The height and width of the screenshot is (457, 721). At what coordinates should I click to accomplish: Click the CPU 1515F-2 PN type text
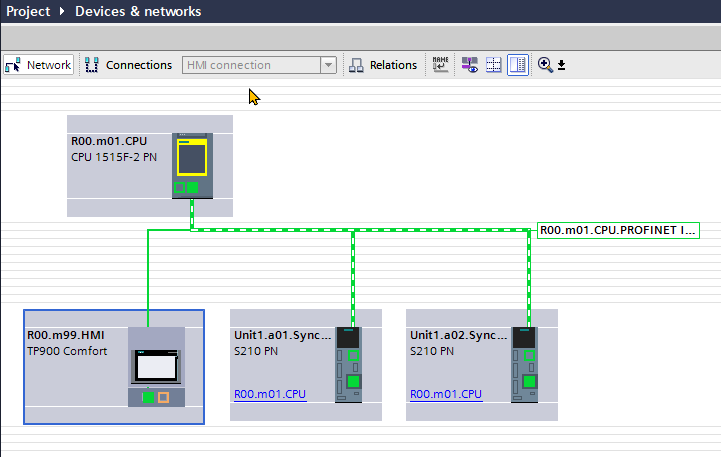[114, 157]
